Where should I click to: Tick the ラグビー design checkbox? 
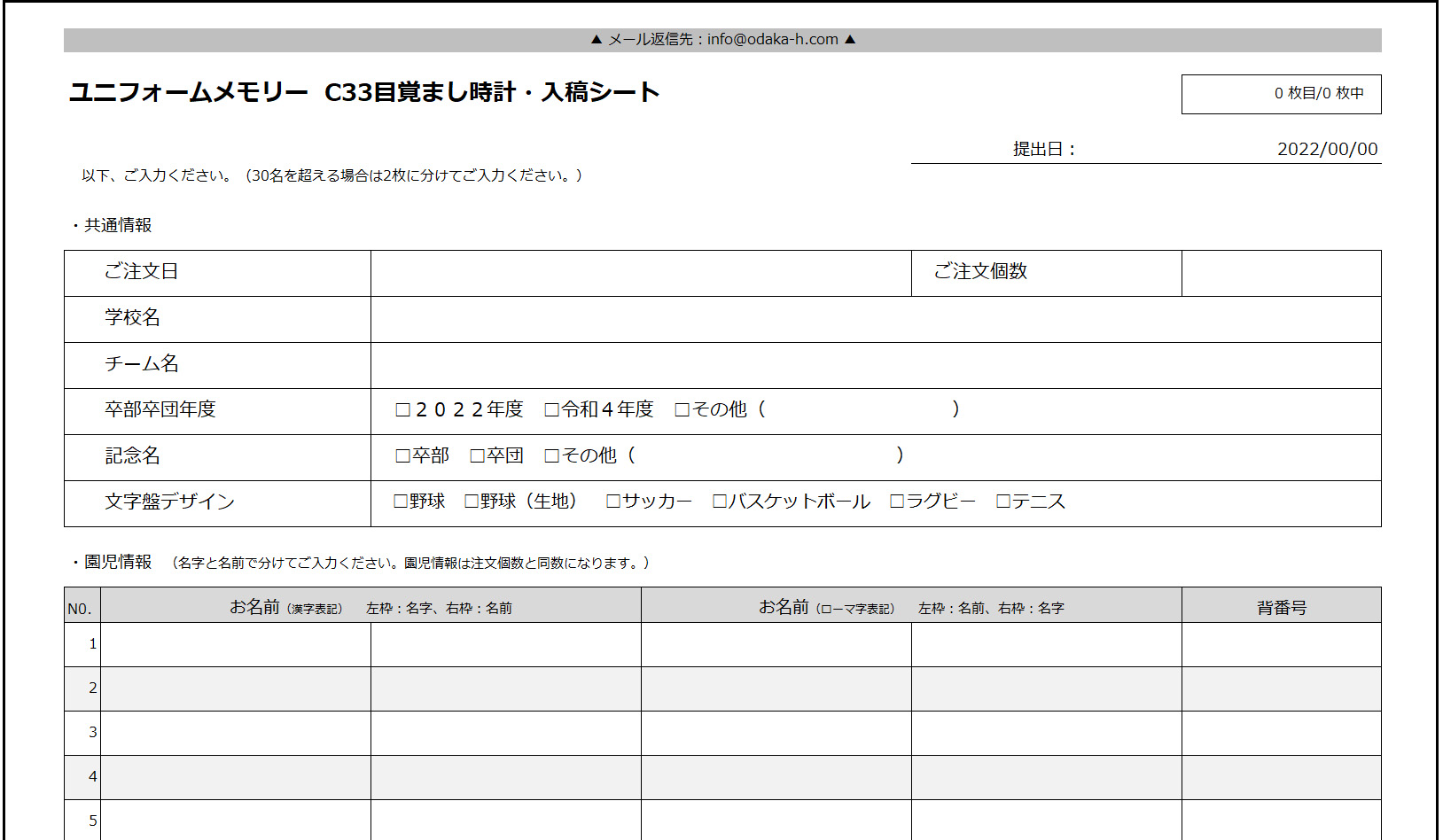(x=897, y=502)
